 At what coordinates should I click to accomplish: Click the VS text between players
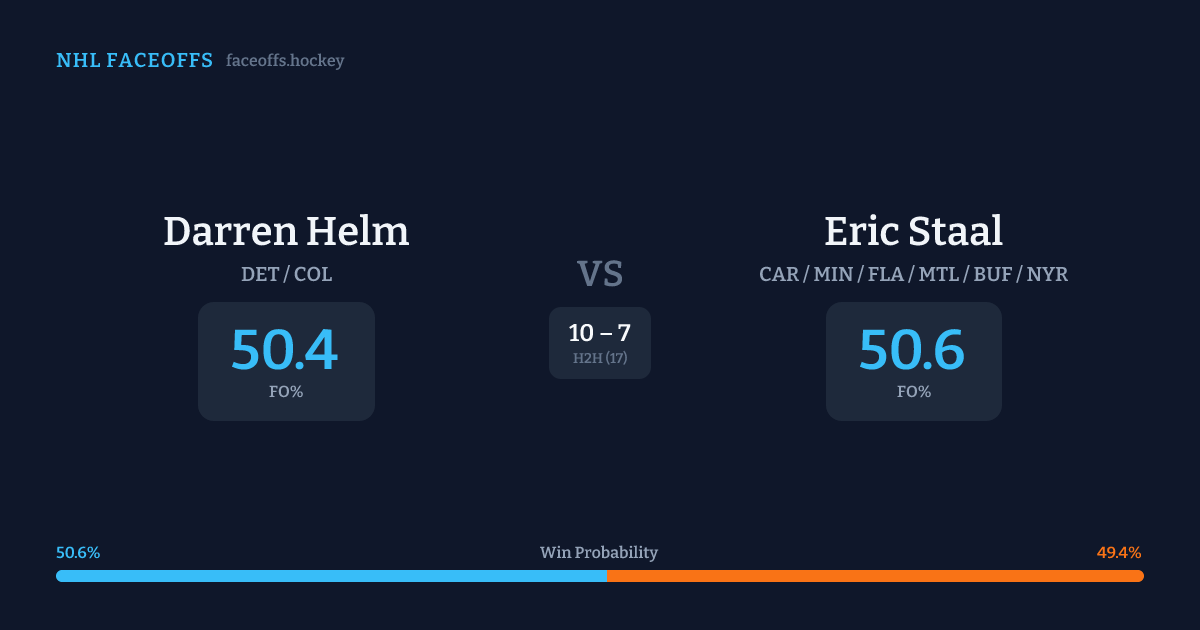(600, 273)
